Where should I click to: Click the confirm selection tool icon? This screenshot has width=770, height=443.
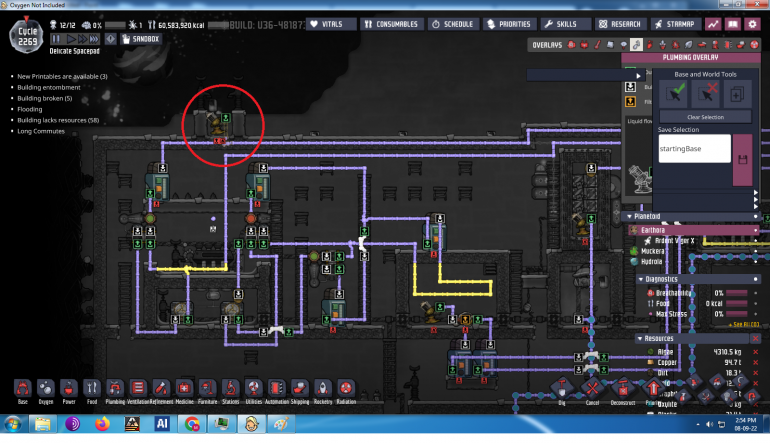point(674,93)
